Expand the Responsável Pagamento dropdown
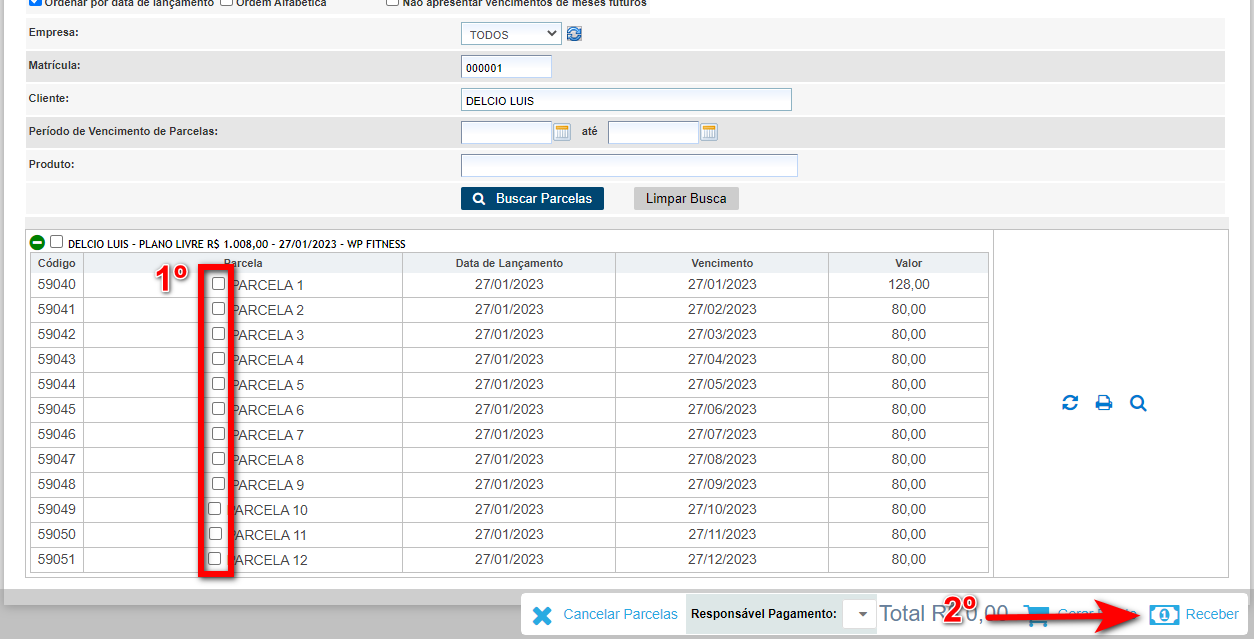 (x=862, y=614)
